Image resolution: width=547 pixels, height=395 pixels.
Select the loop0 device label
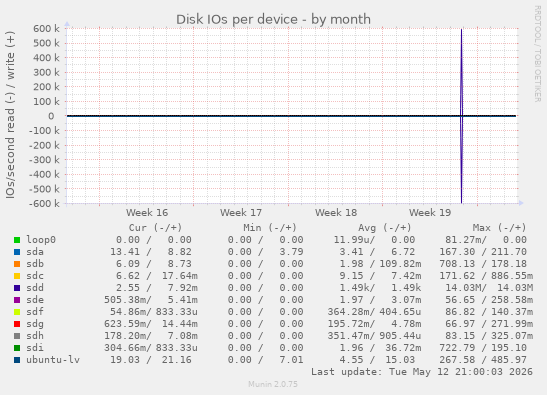(41, 240)
